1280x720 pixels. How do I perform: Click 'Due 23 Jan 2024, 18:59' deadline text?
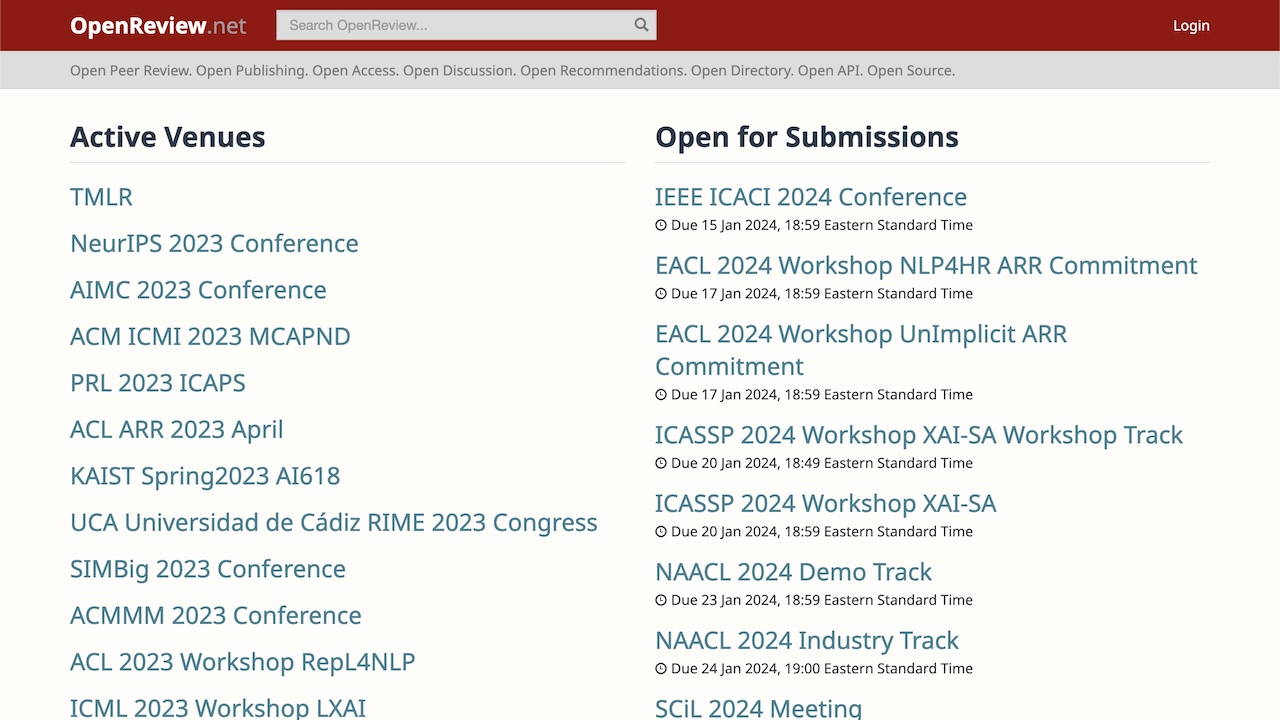coord(822,600)
